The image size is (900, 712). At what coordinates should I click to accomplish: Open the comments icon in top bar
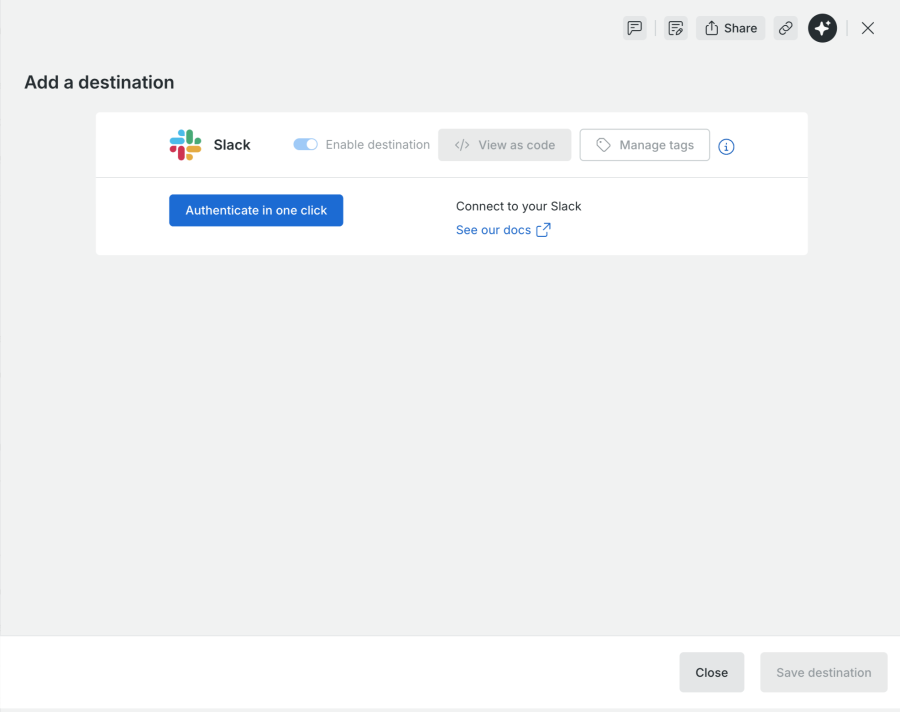coord(634,28)
